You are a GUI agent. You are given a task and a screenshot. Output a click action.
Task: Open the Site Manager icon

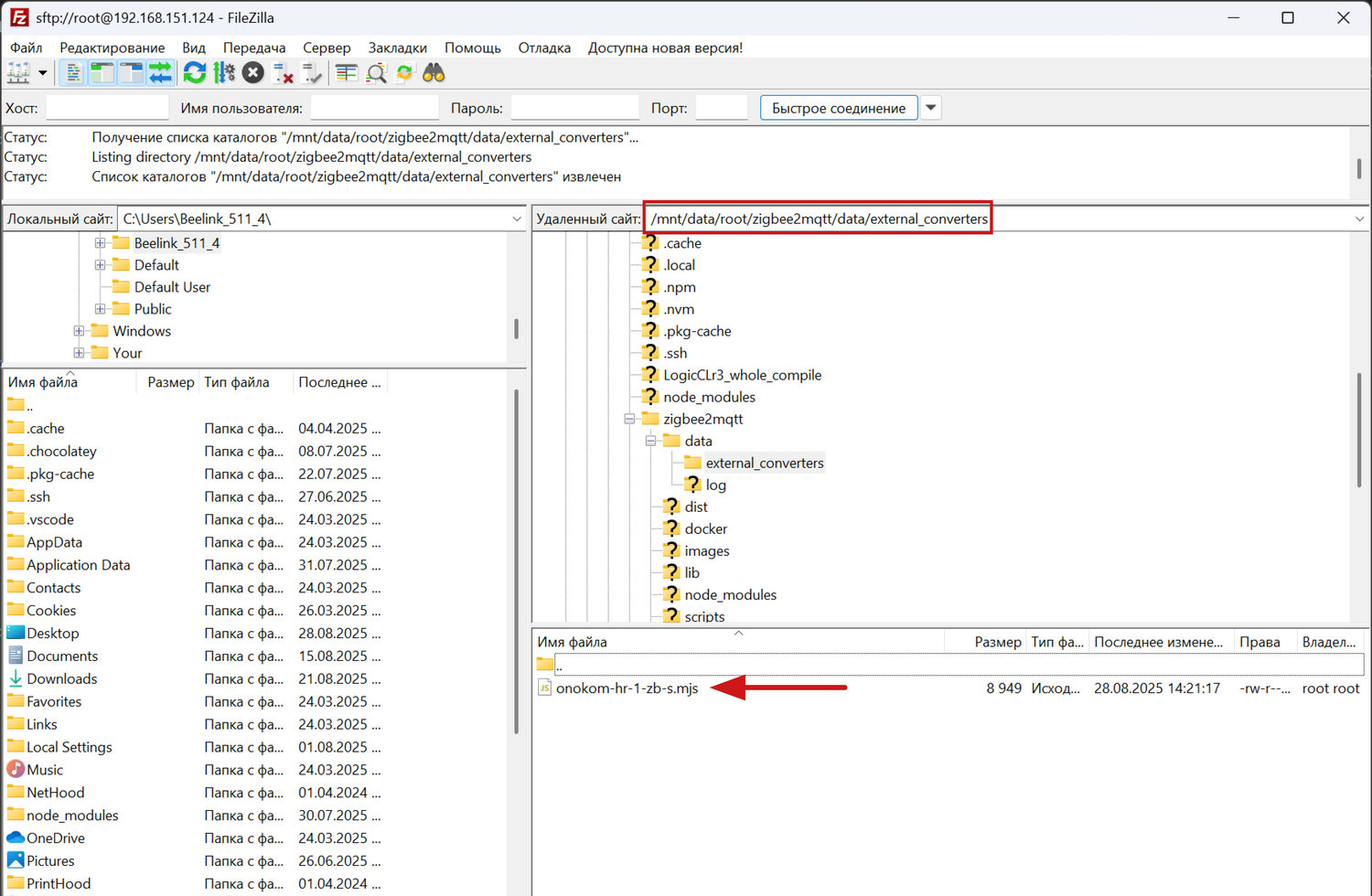(x=18, y=73)
